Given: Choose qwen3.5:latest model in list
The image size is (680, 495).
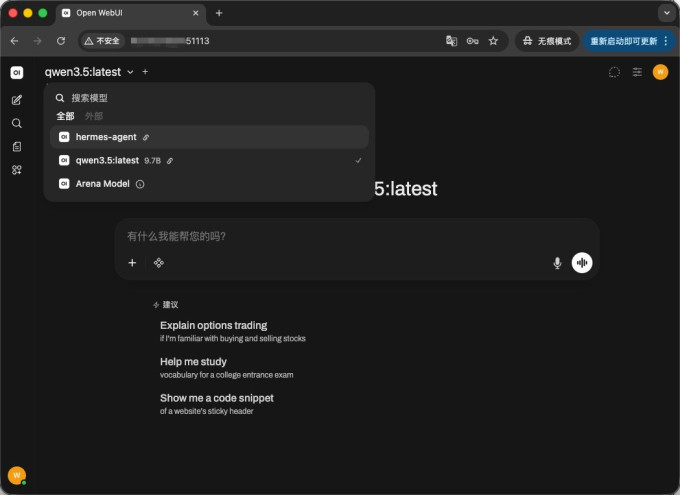Looking at the screenshot, I should click(x=209, y=161).
